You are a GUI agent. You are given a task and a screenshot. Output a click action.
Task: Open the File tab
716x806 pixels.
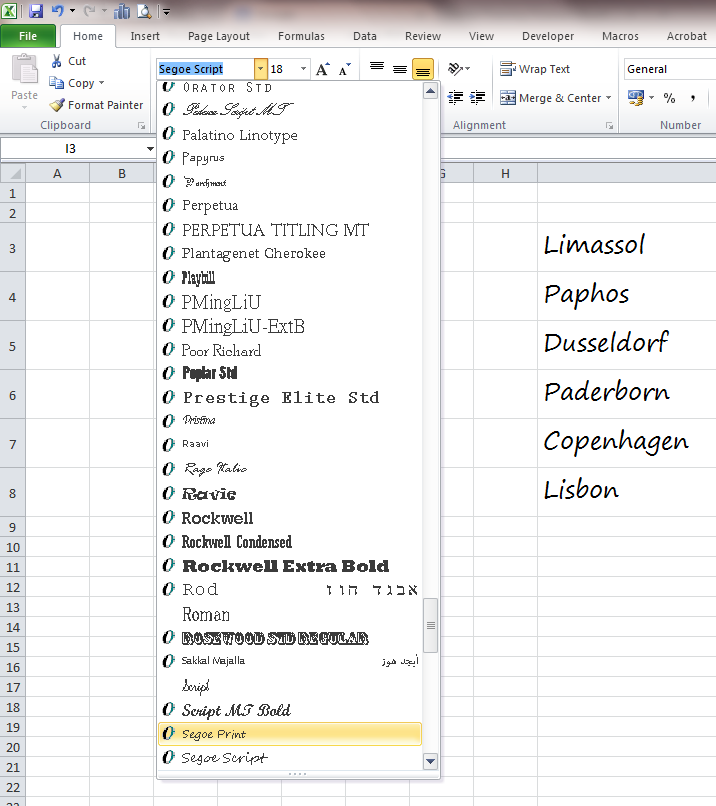coord(28,36)
